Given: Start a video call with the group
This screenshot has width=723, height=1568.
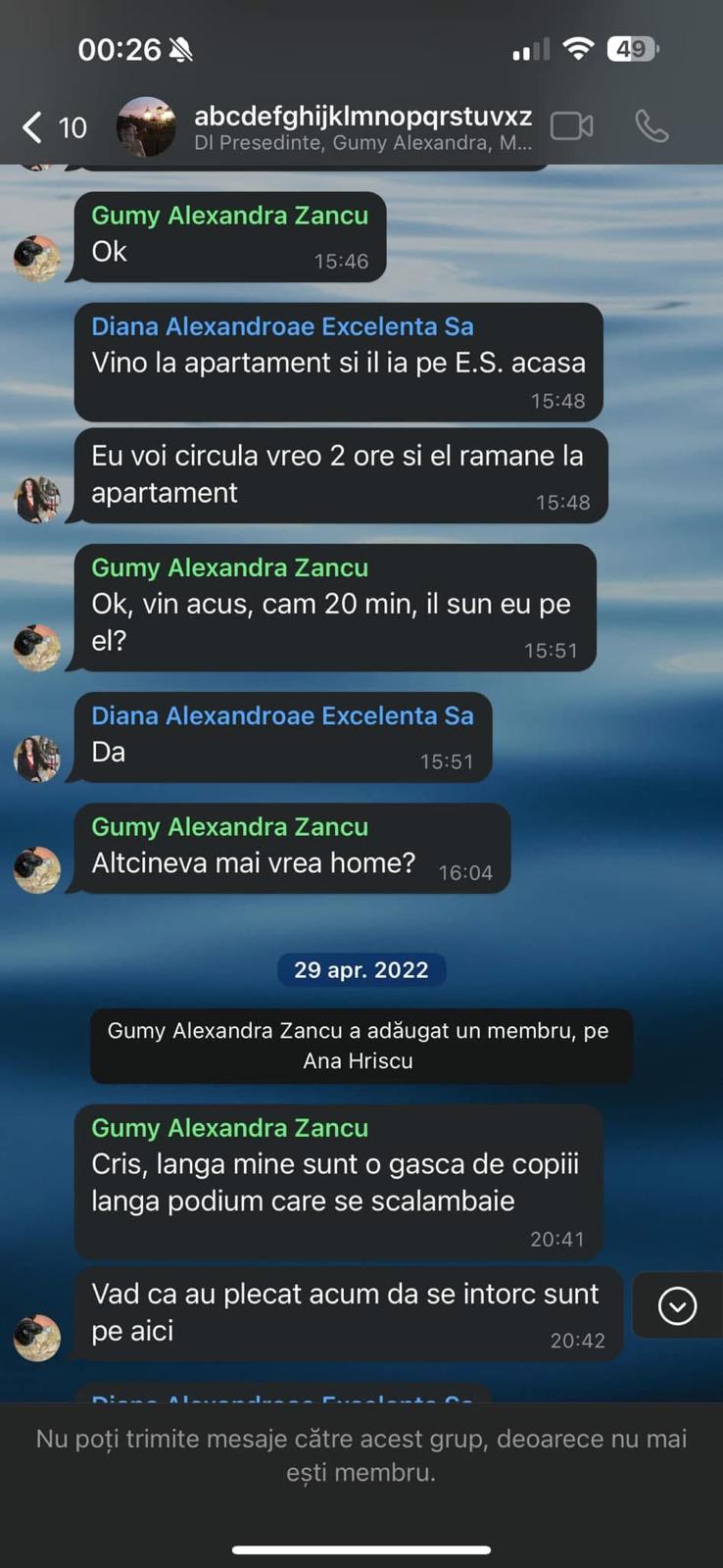Looking at the screenshot, I should coord(572,126).
